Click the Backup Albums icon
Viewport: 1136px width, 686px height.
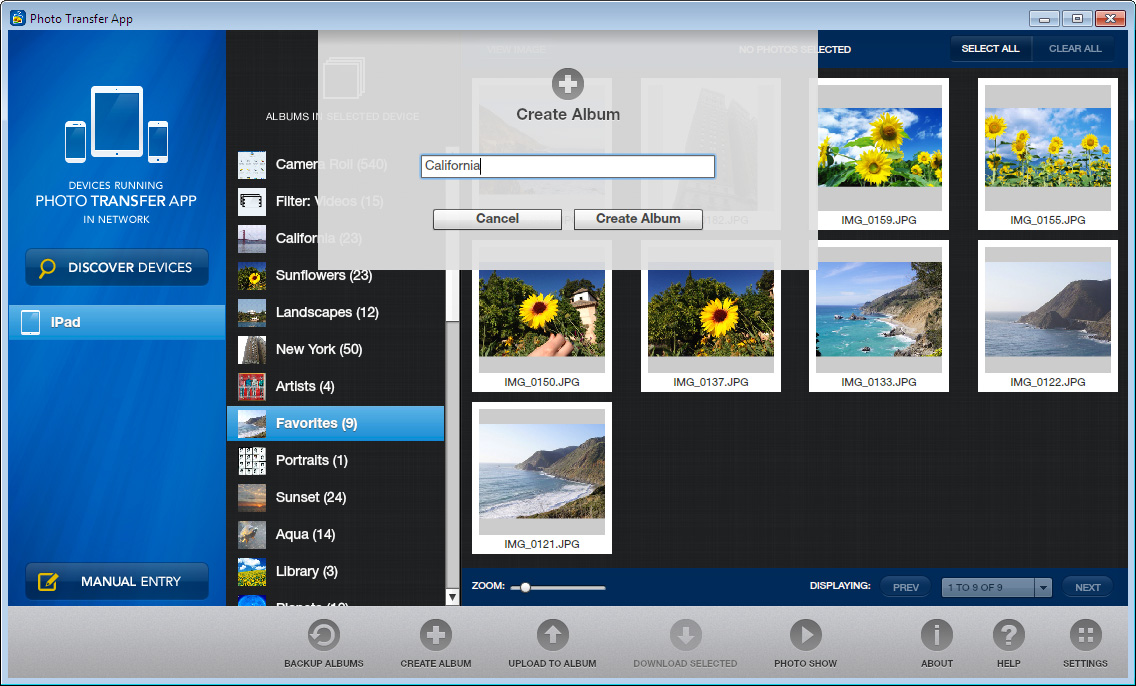click(323, 635)
